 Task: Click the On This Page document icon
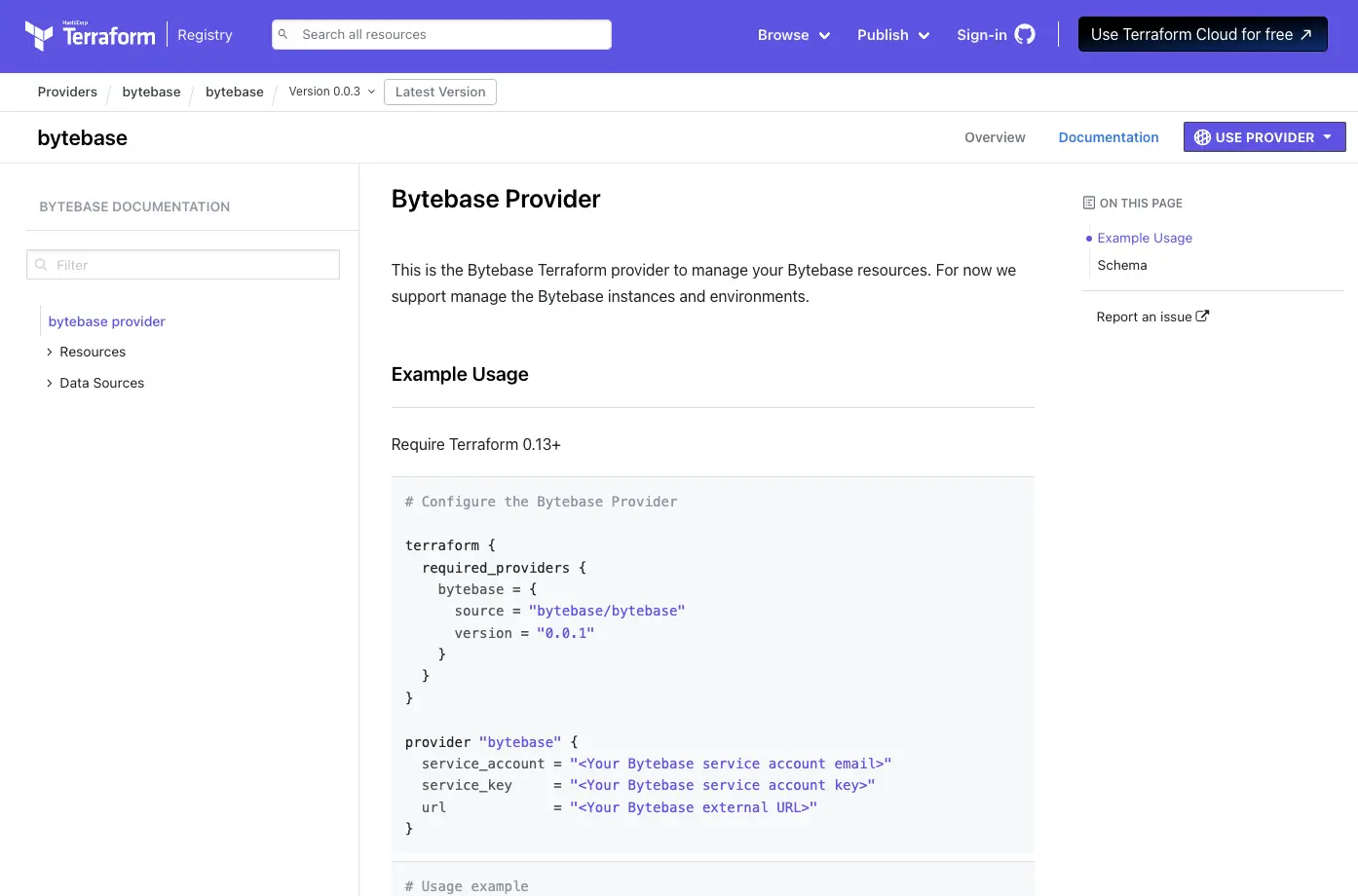[1088, 204]
